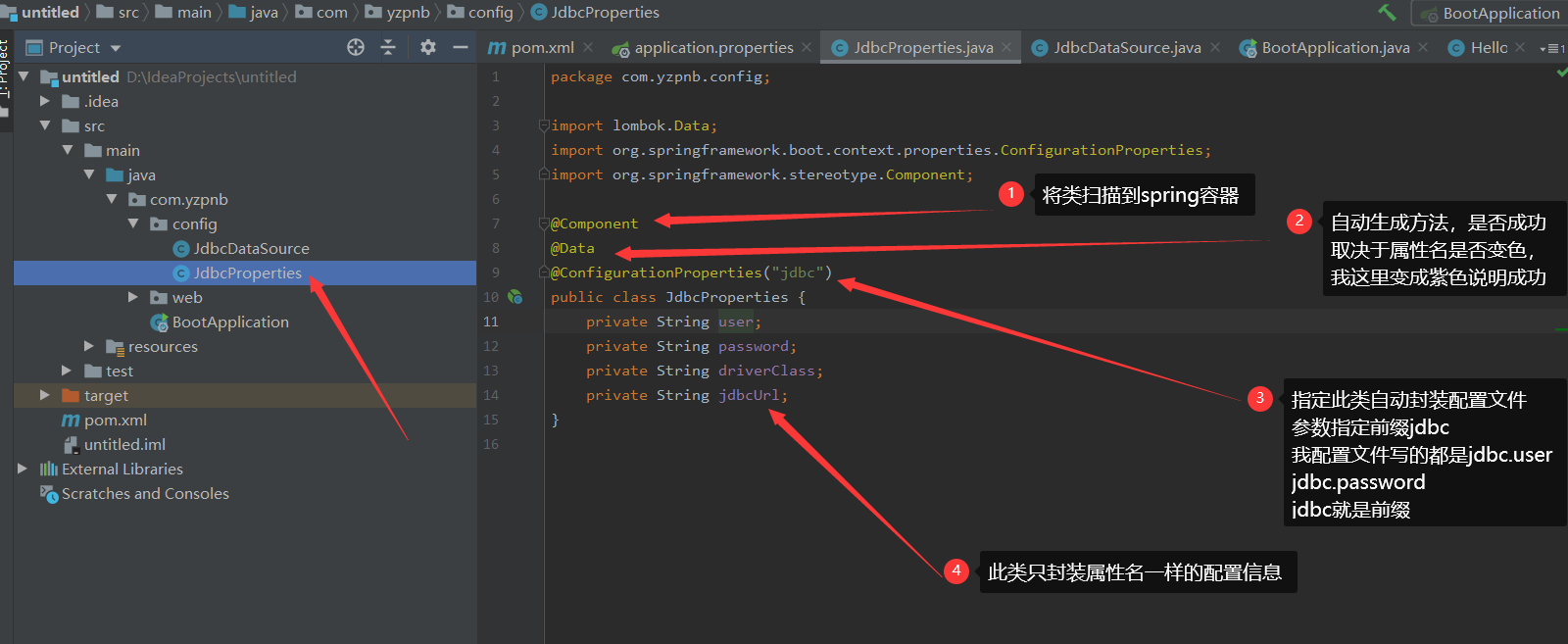
Task: Expand the resources folder
Action: pyautogui.click(x=89, y=346)
